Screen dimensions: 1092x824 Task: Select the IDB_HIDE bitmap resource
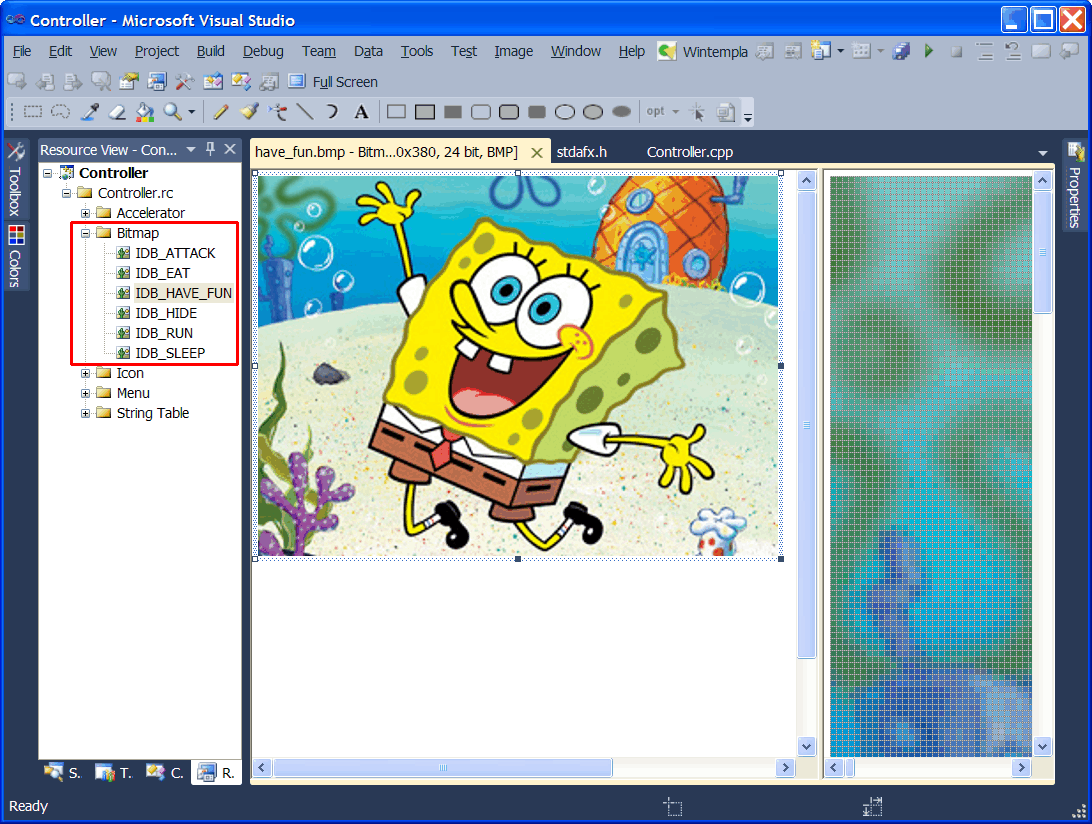tap(166, 313)
